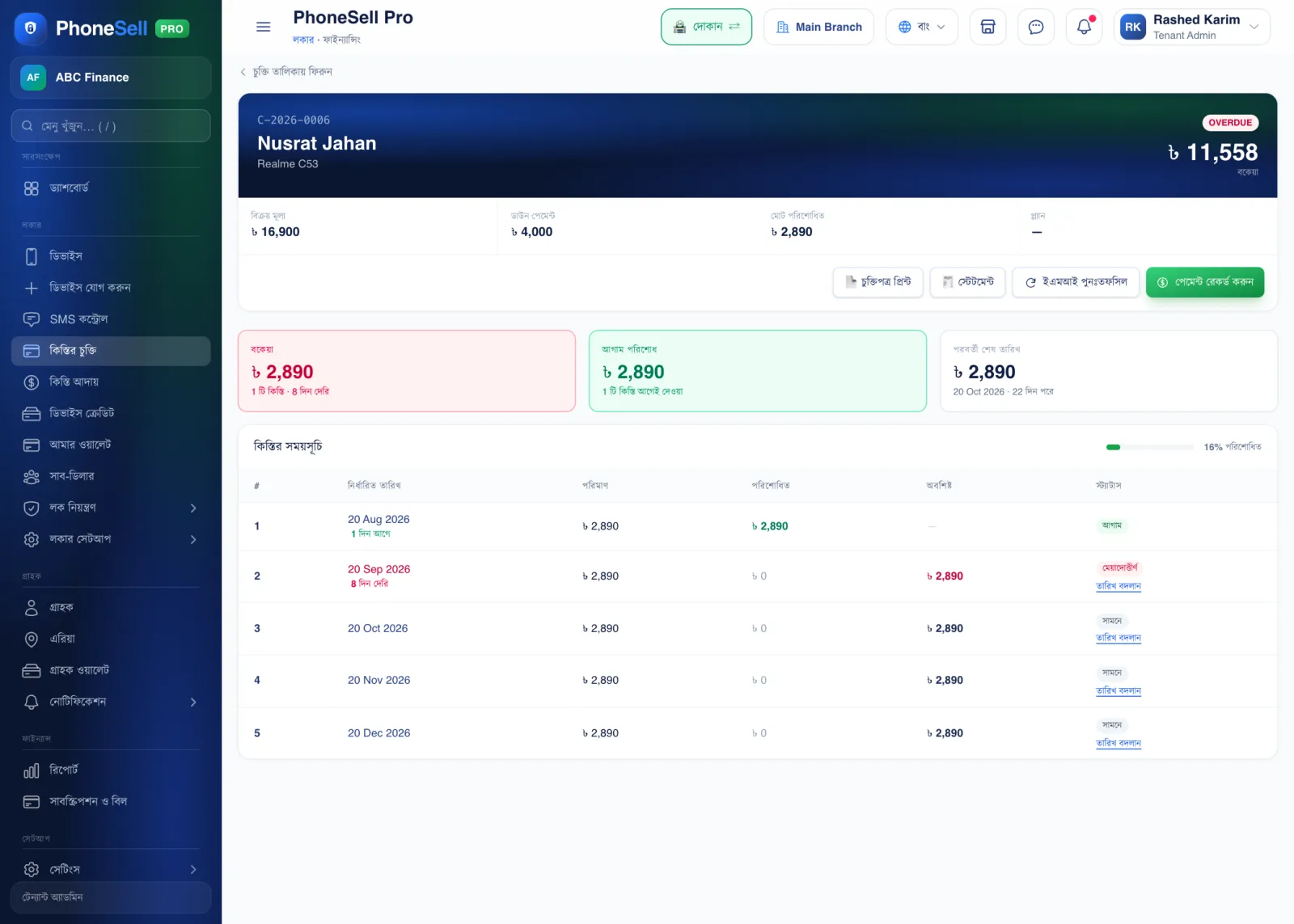Image resolution: width=1294 pixels, height=924 pixels.
Task: Click তারিখ বদলান for 20 Sep 2026
Action: coord(1119,586)
